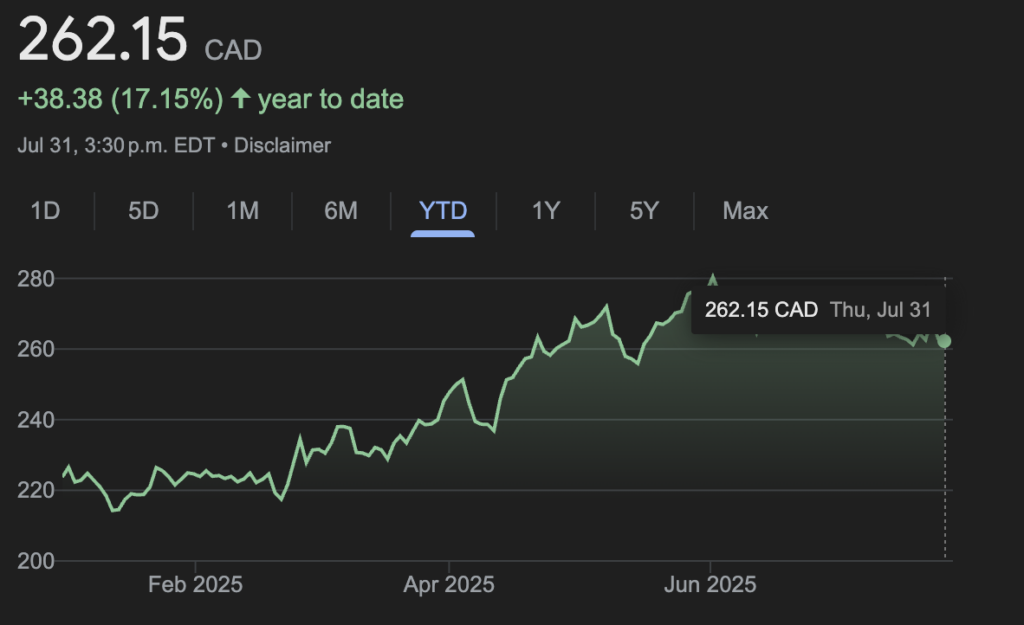This screenshot has width=1024, height=625.
Task: Switch chart to 1Y view
Action: tap(545, 211)
